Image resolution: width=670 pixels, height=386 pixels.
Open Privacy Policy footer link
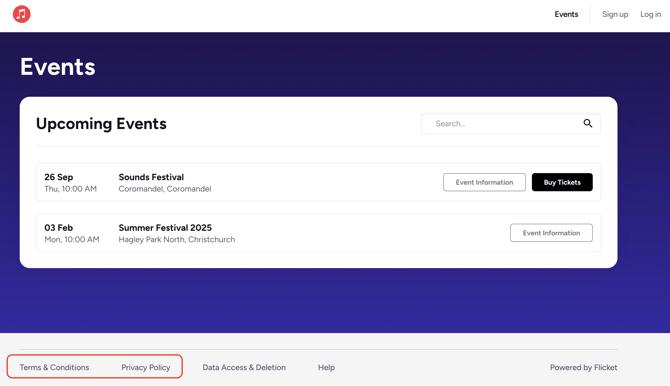click(146, 367)
